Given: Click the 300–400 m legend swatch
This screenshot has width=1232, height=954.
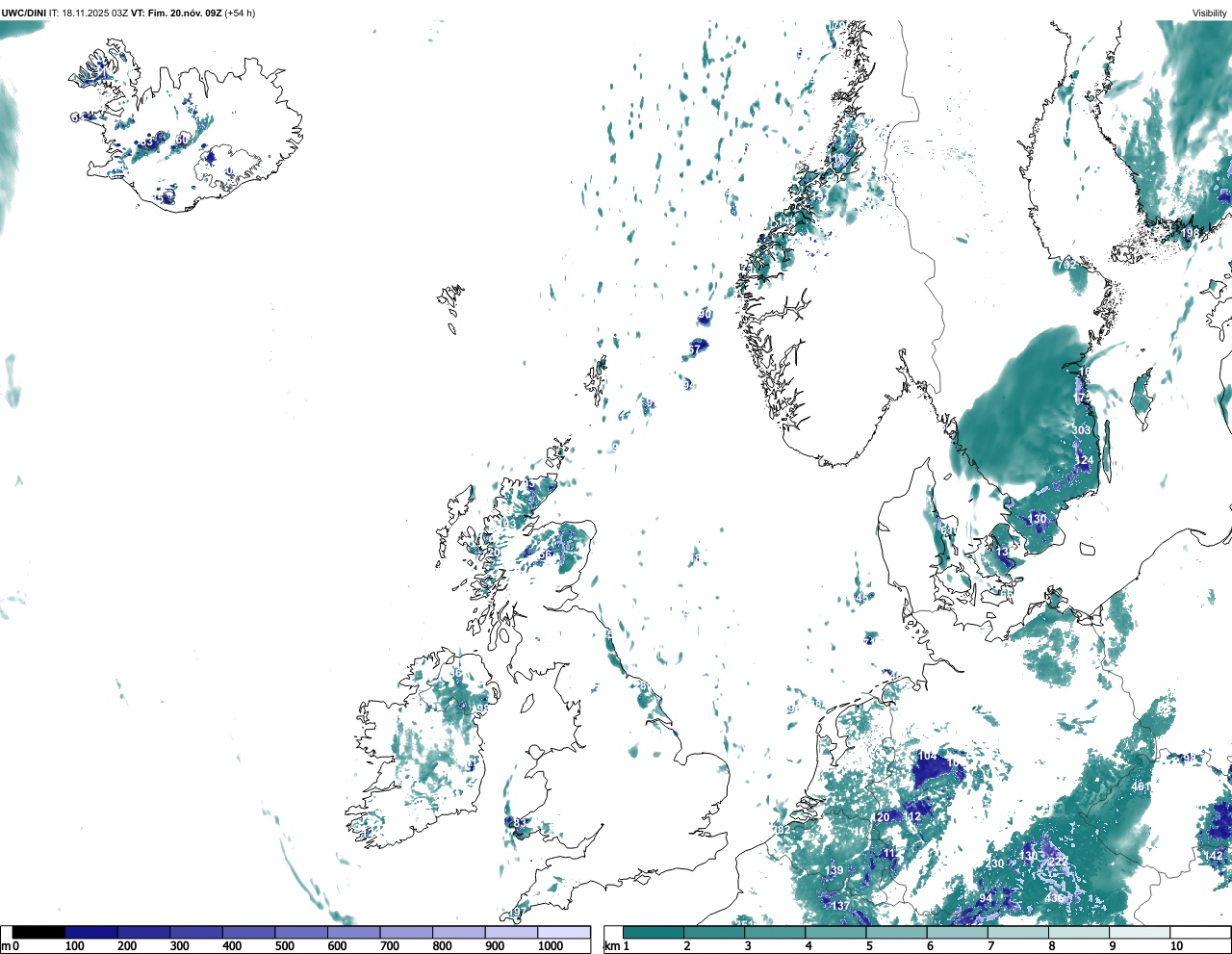Looking at the screenshot, I should pyautogui.click(x=196, y=932).
